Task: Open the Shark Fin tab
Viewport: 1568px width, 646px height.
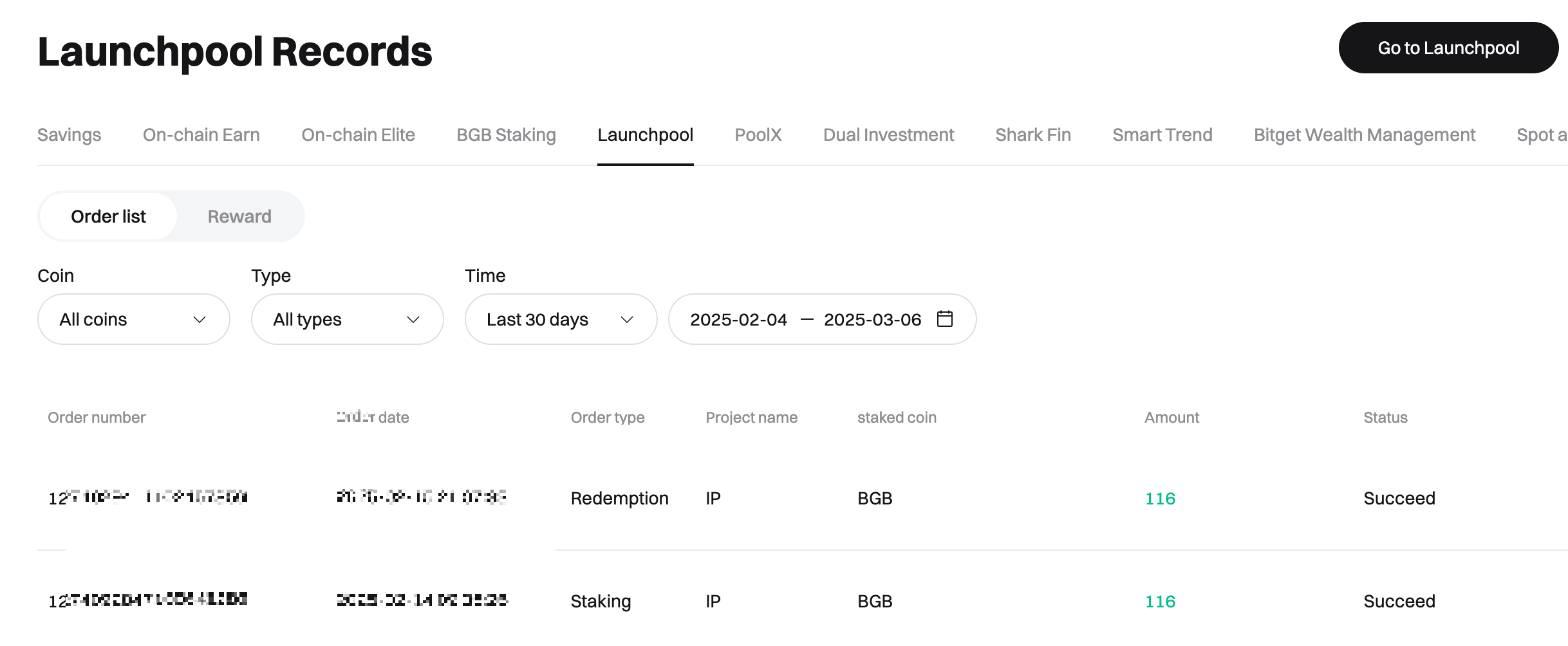Action: pyautogui.click(x=1033, y=135)
